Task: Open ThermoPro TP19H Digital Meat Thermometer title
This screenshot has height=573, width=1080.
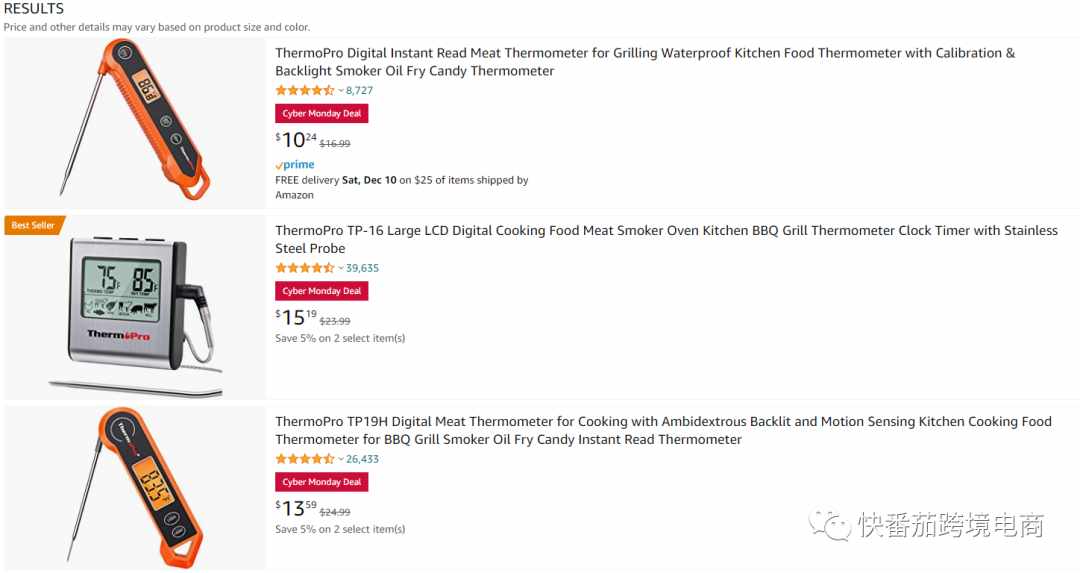Action: [x=663, y=430]
